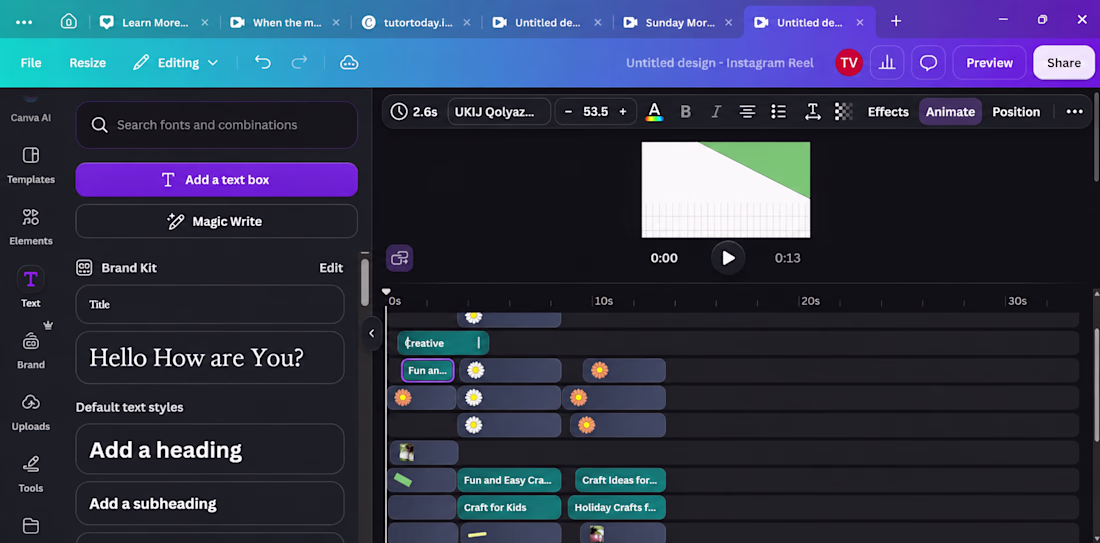The height and width of the screenshot is (543, 1100).
Task: Open the analytics bar chart icon
Action: click(x=887, y=62)
